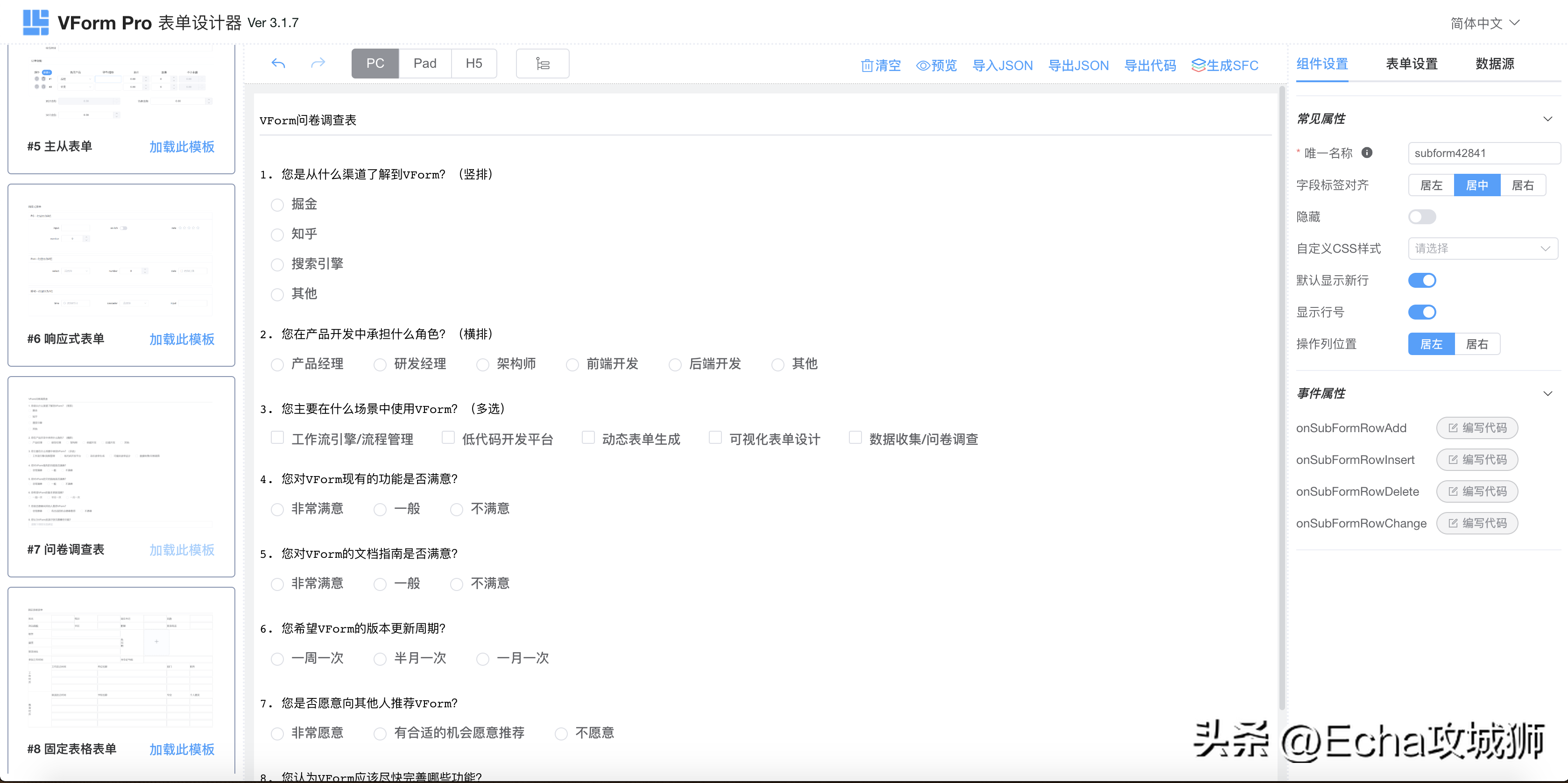Toggle the 显示行号 switch

[1422, 312]
